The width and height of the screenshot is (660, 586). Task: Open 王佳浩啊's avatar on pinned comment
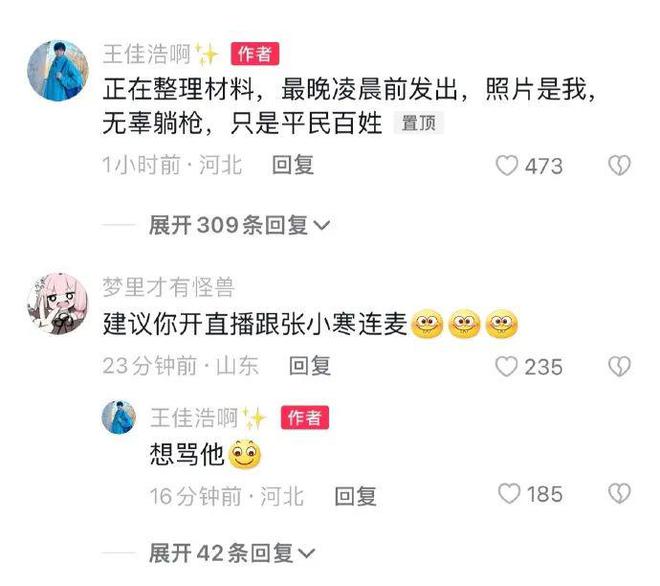(x=58, y=70)
